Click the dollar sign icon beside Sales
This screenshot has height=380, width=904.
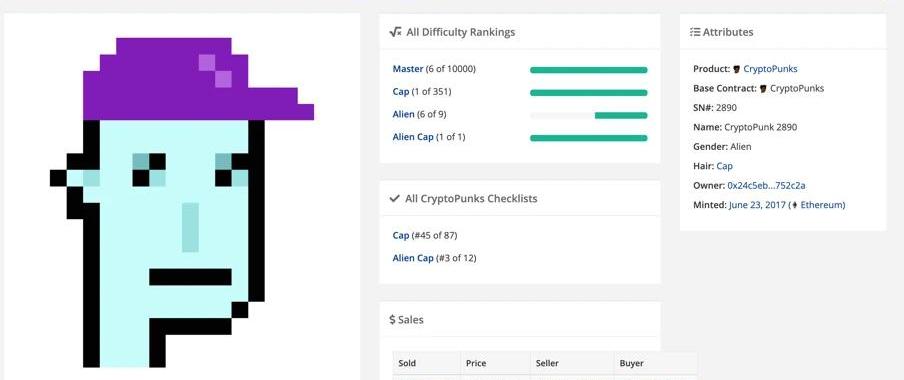click(x=392, y=319)
